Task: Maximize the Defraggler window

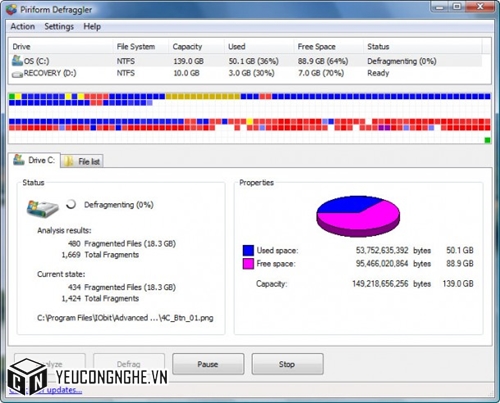Action: (x=457, y=7)
